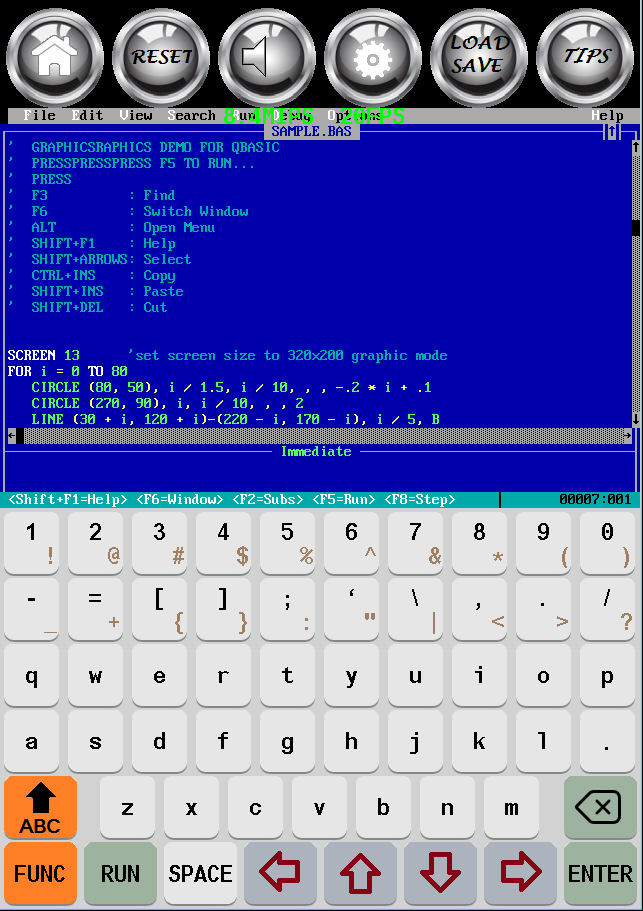Tap the right arrow key
This screenshot has height=911, width=643.
pyautogui.click(x=520, y=872)
